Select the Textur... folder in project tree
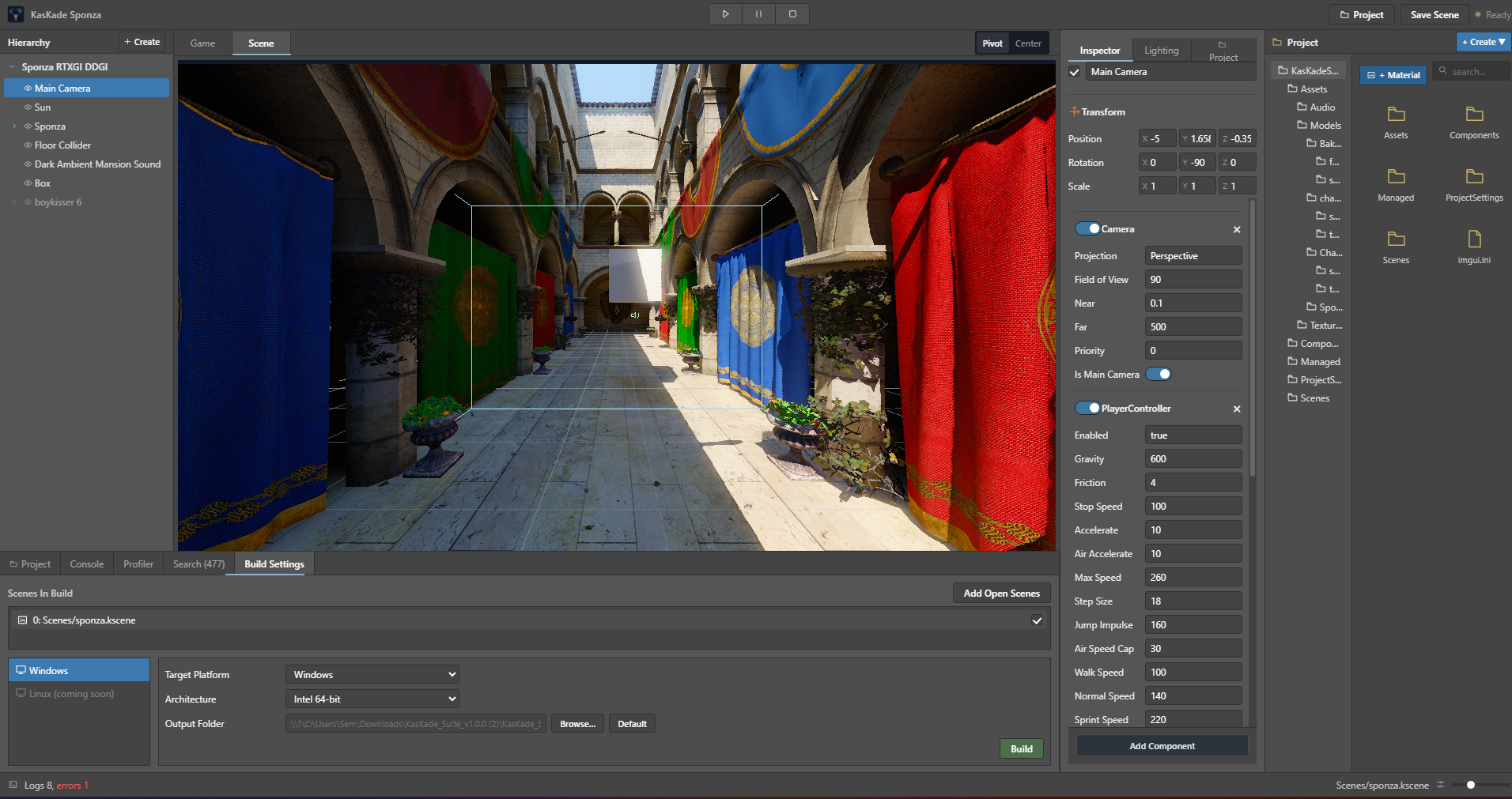This screenshot has height=799, width=1512. coord(1319,325)
